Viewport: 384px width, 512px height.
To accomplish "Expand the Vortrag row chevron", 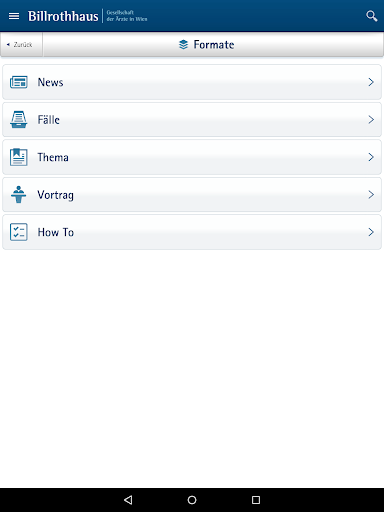I will pyautogui.click(x=371, y=194).
